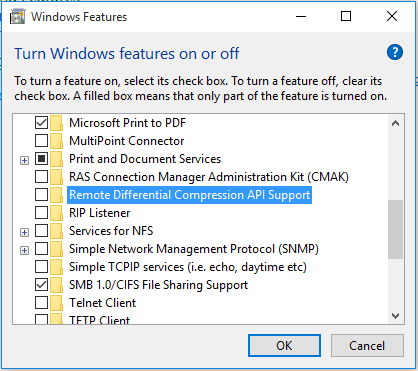This screenshot has height=371, width=418.
Task: Click the scrollbar up arrow
Action: coord(396,124)
